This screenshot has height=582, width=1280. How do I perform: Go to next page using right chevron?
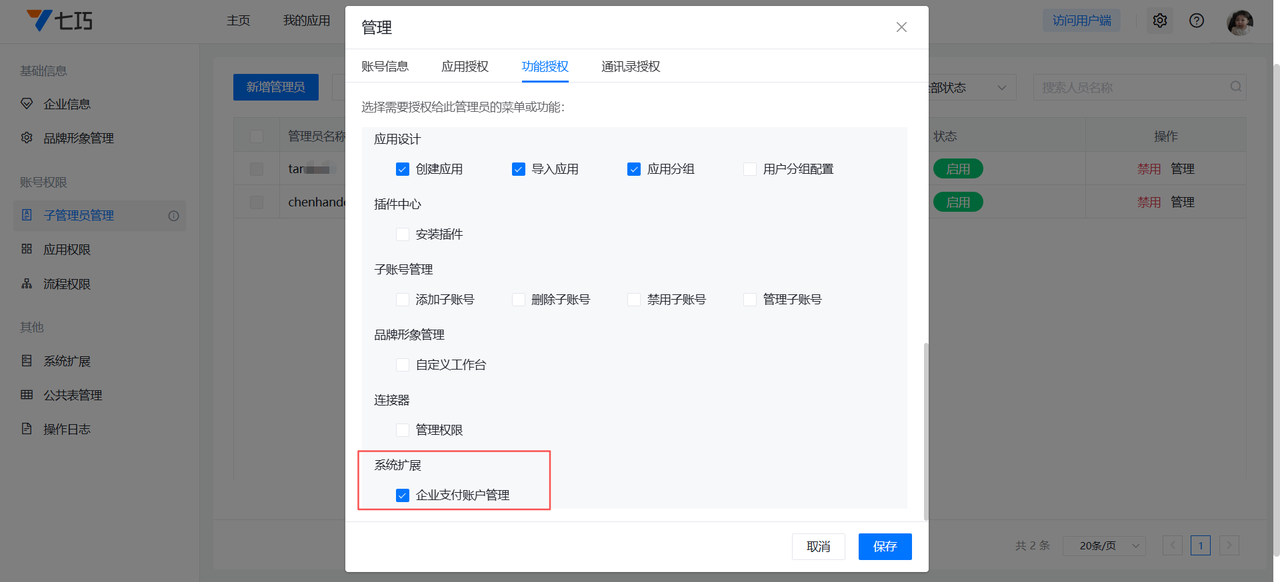click(1229, 545)
